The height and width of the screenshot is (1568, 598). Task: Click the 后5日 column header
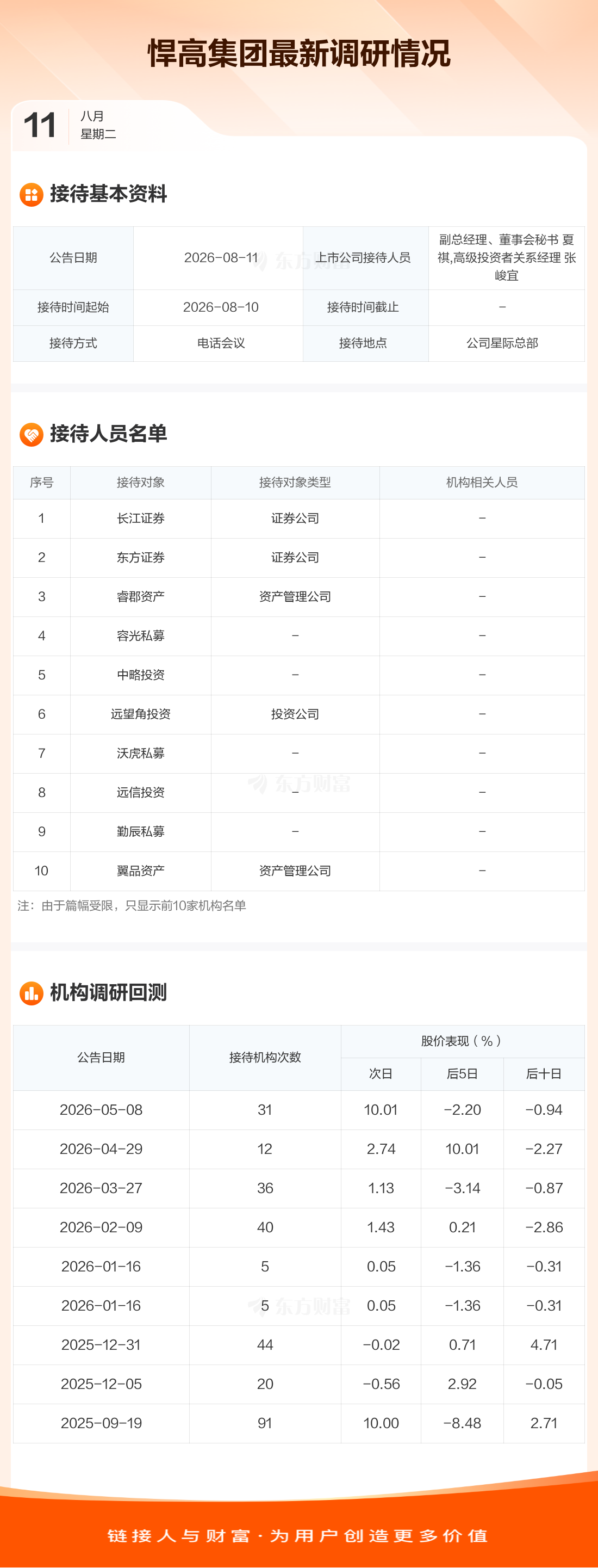(462, 1075)
